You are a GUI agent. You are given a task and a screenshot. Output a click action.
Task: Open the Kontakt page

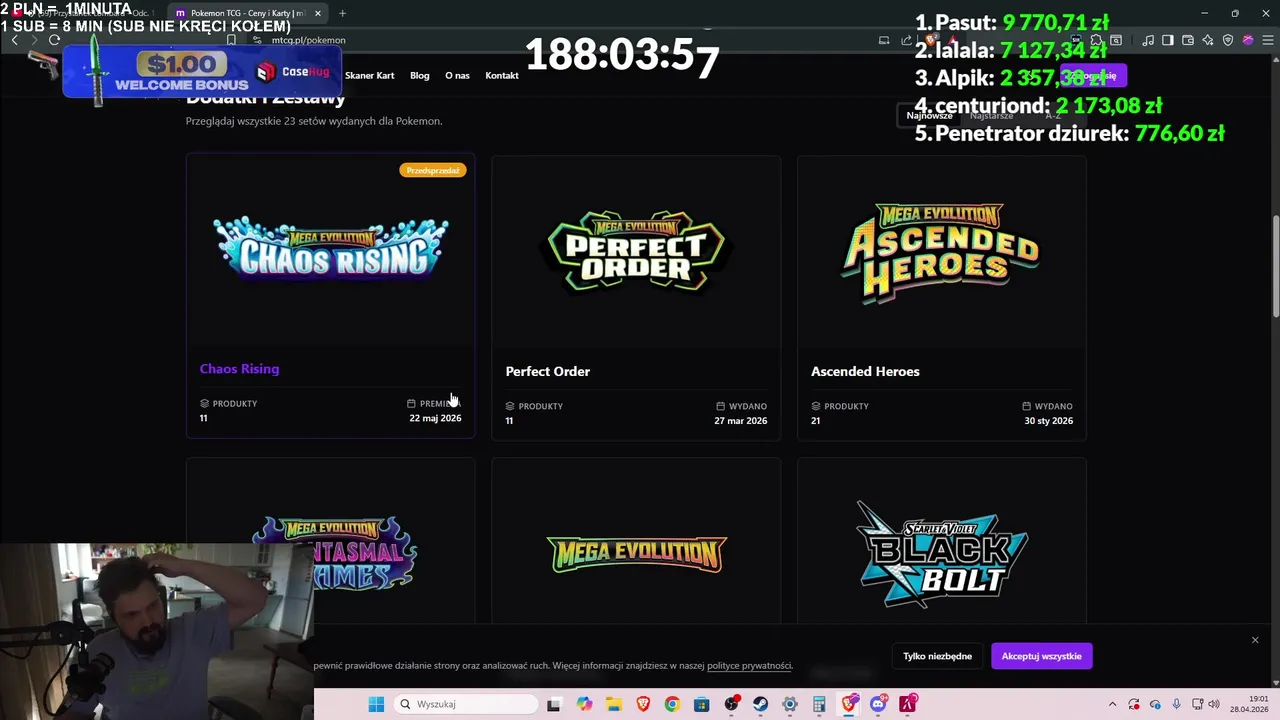[502, 75]
